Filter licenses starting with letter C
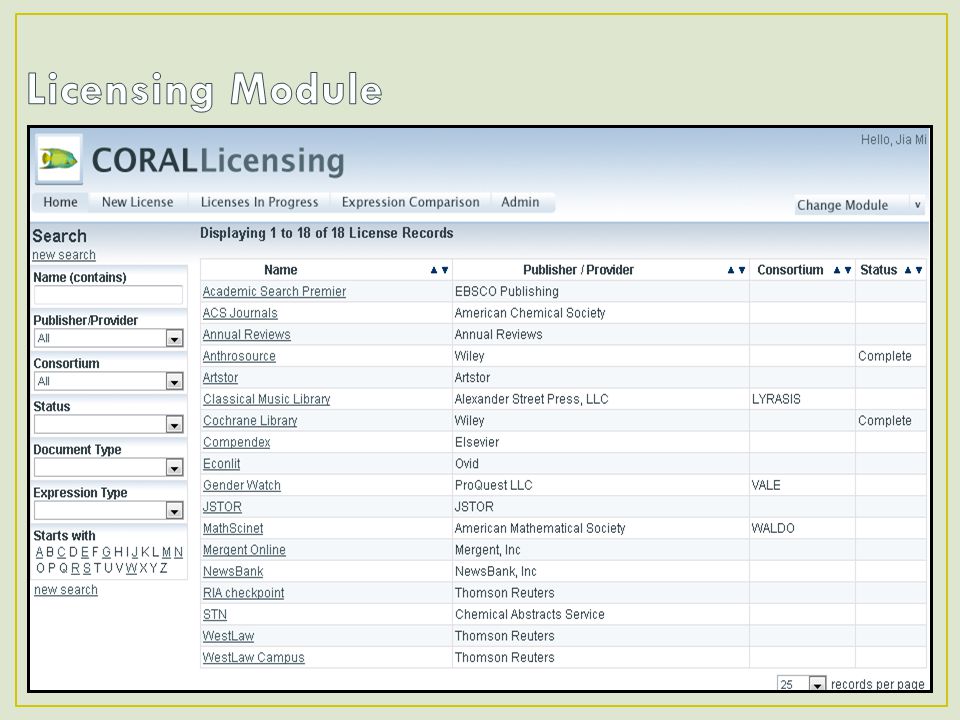 [x=61, y=552]
